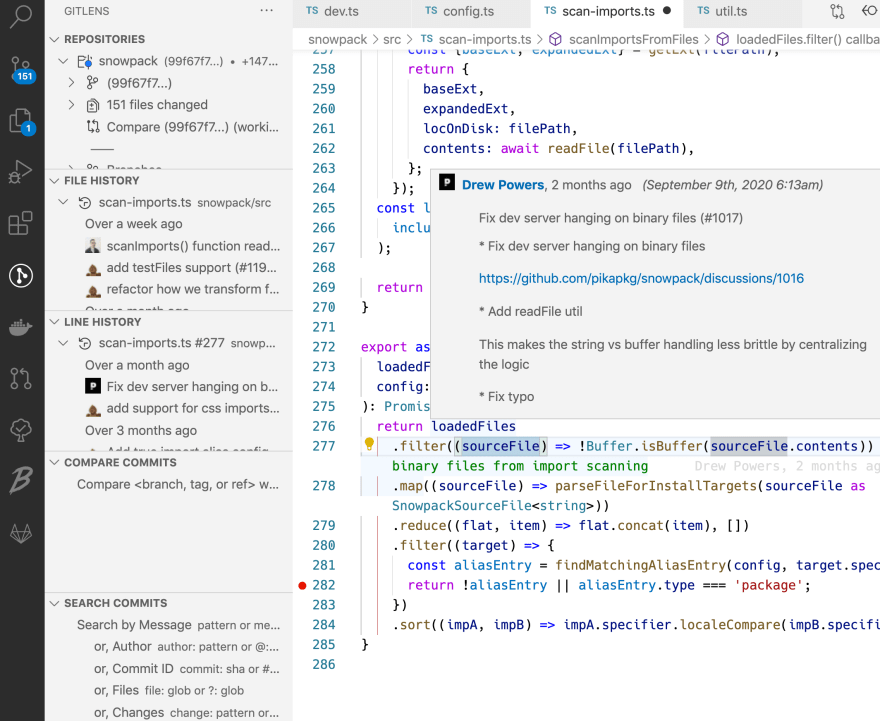Collapse the Compare Commits section

[54, 462]
